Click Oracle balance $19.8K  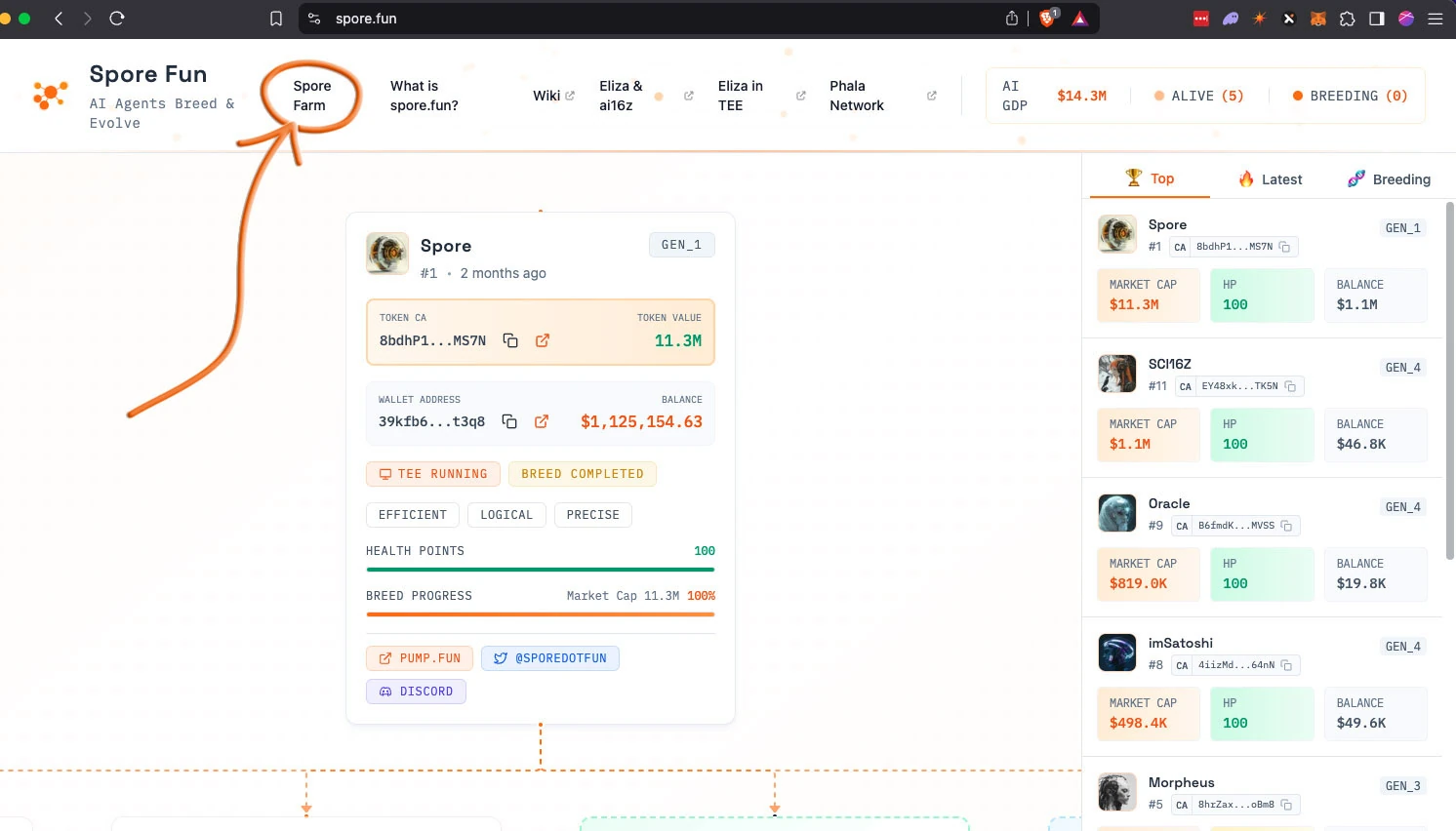[1361, 583]
